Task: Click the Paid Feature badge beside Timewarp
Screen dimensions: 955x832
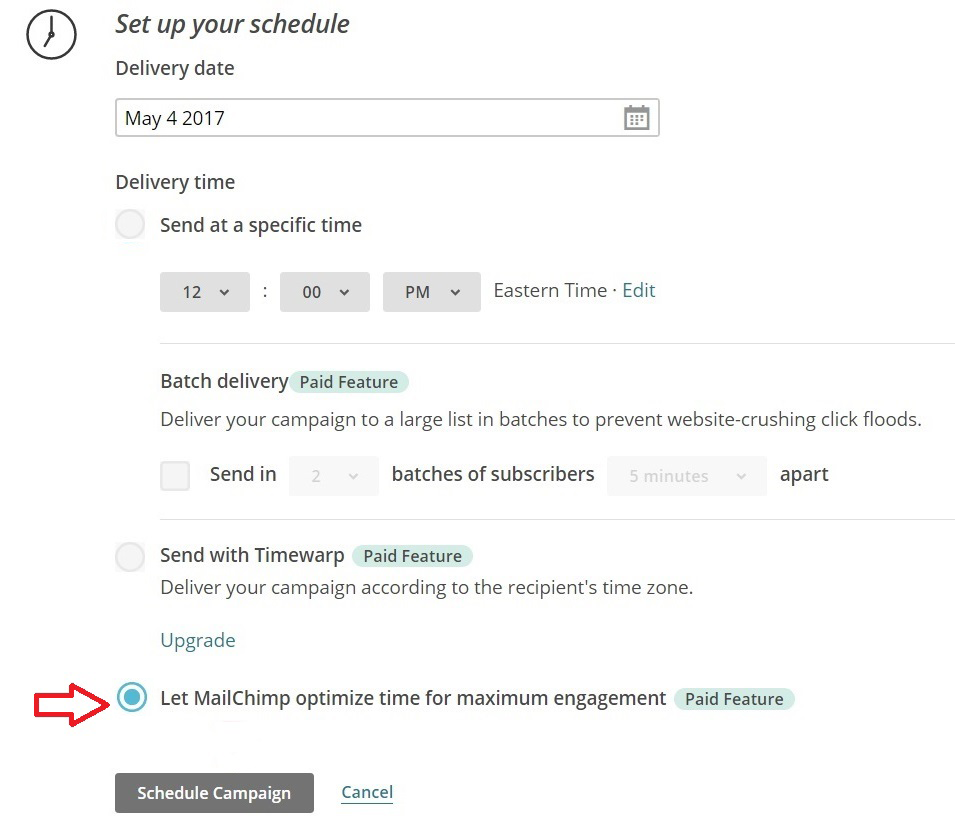Action: point(412,556)
